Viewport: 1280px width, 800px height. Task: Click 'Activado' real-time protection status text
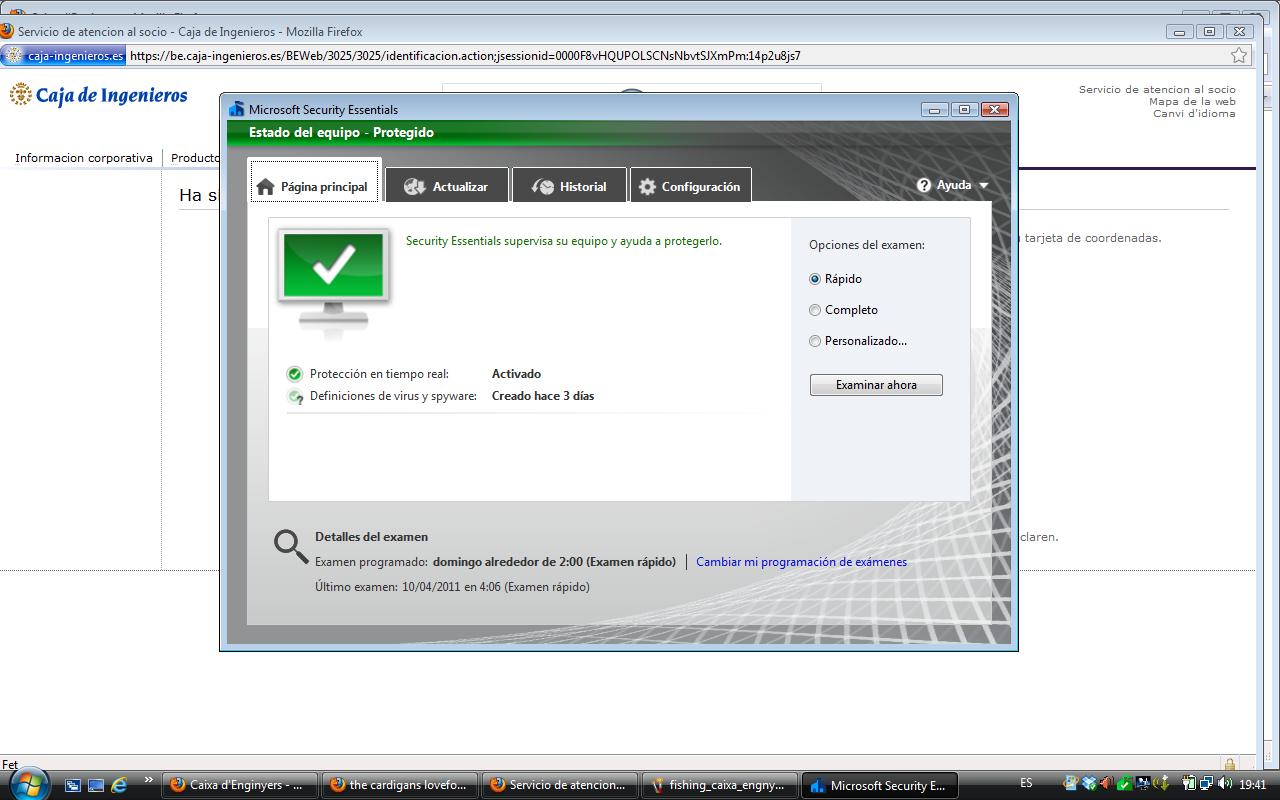pyautogui.click(x=516, y=374)
